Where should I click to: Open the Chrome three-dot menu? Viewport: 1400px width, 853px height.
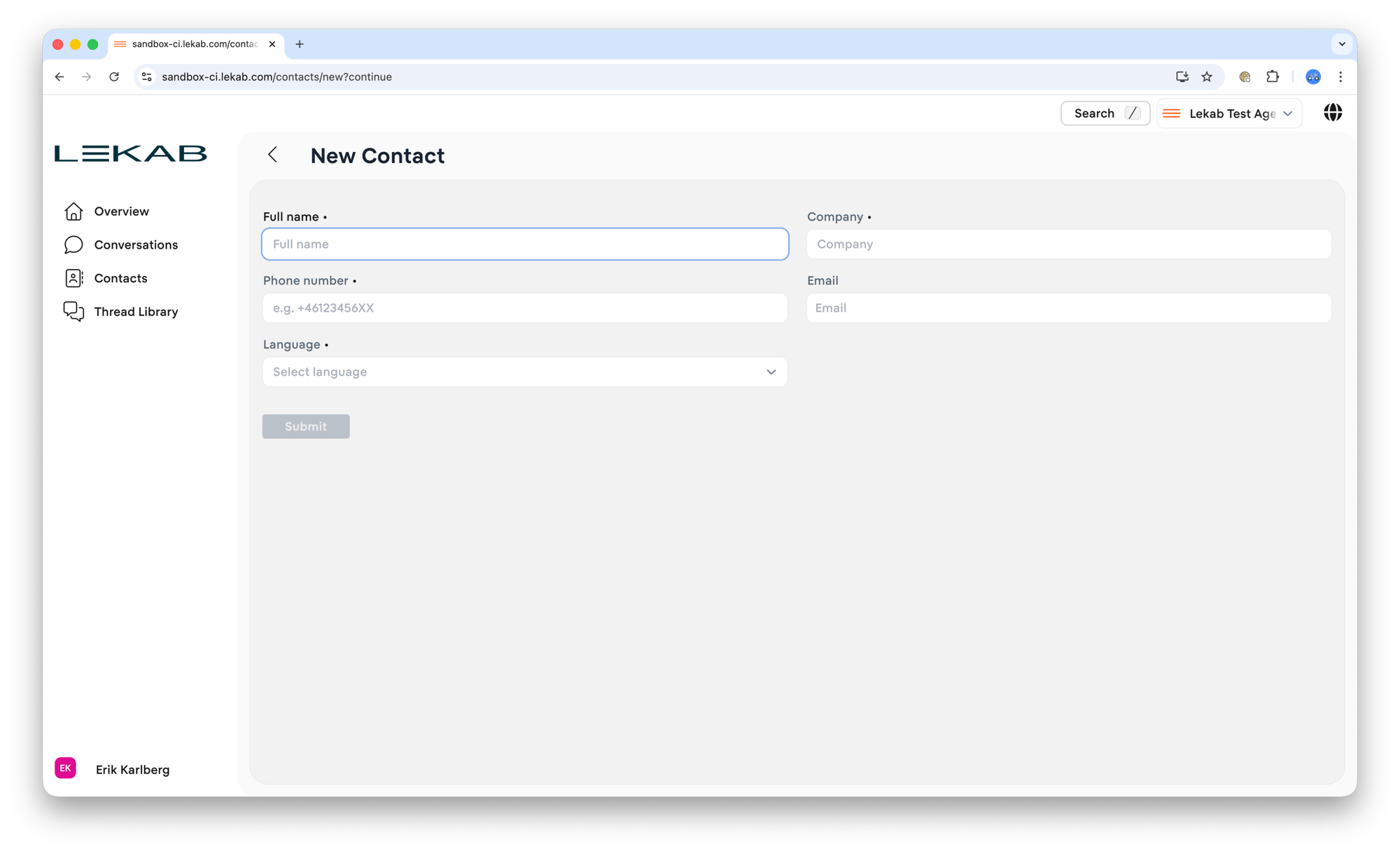point(1340,77)
